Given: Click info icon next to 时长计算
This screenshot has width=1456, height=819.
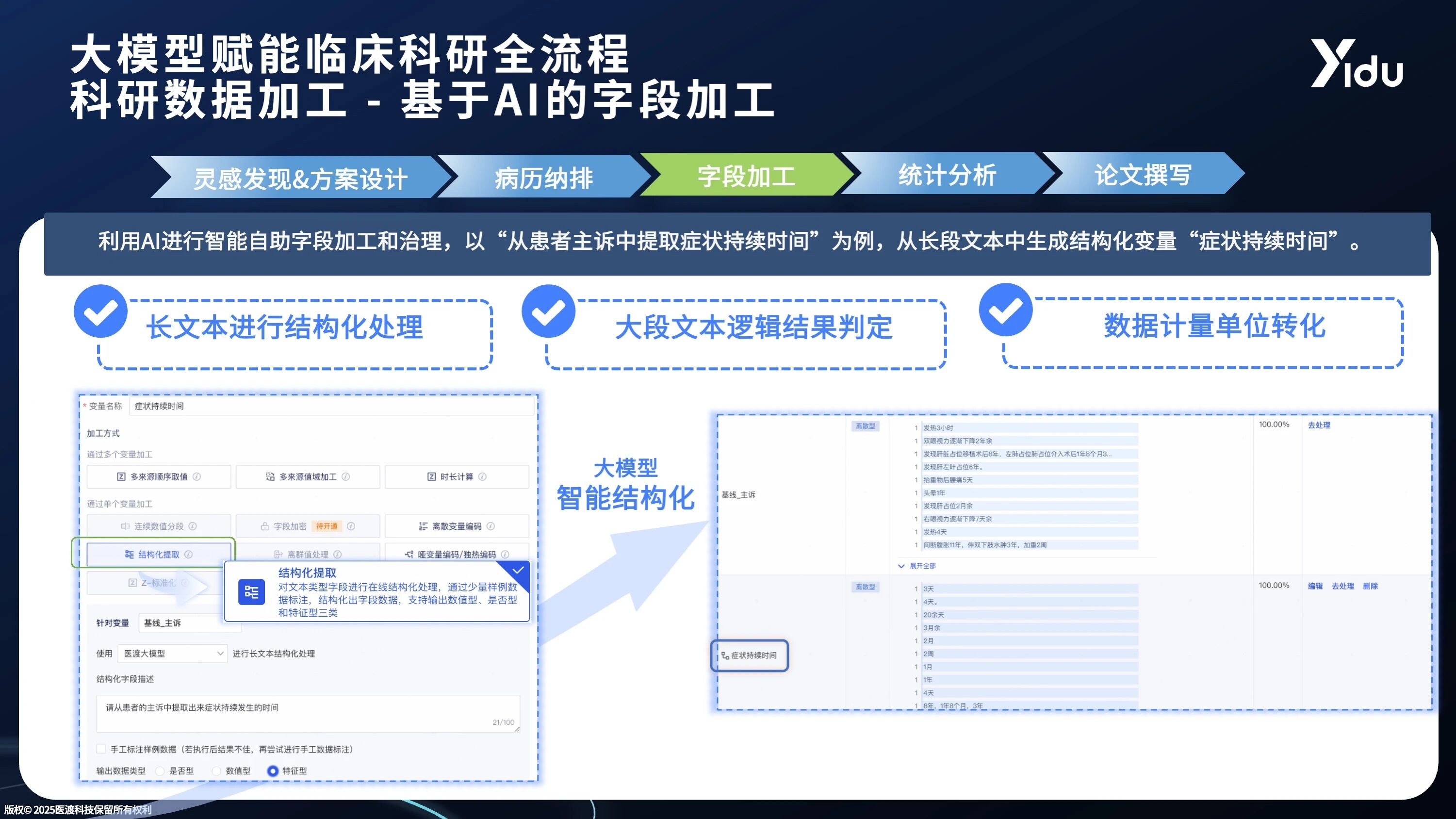Looking at the screenshot, I should (x=482, y=476).
